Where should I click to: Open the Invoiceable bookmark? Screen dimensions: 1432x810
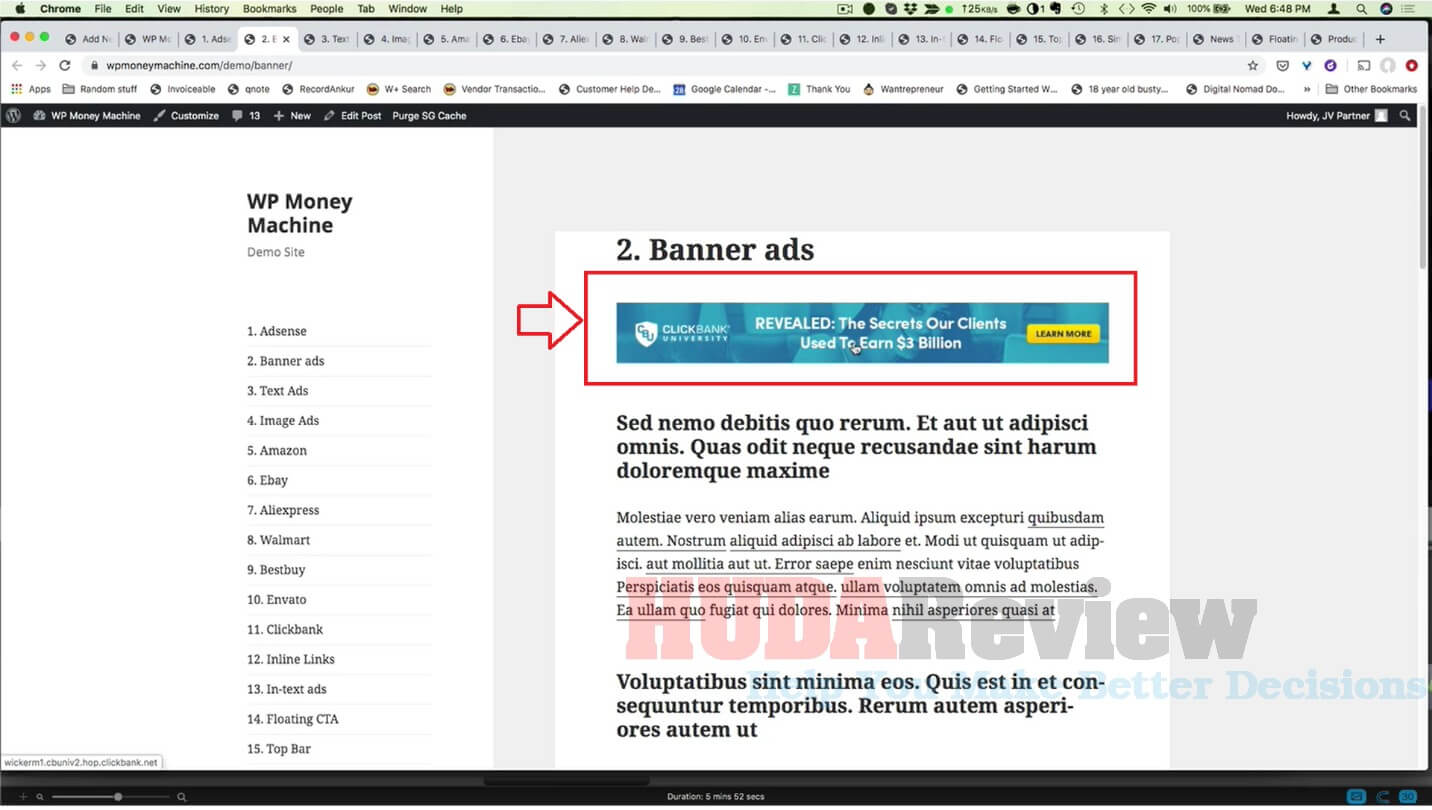tap(183, 89)
